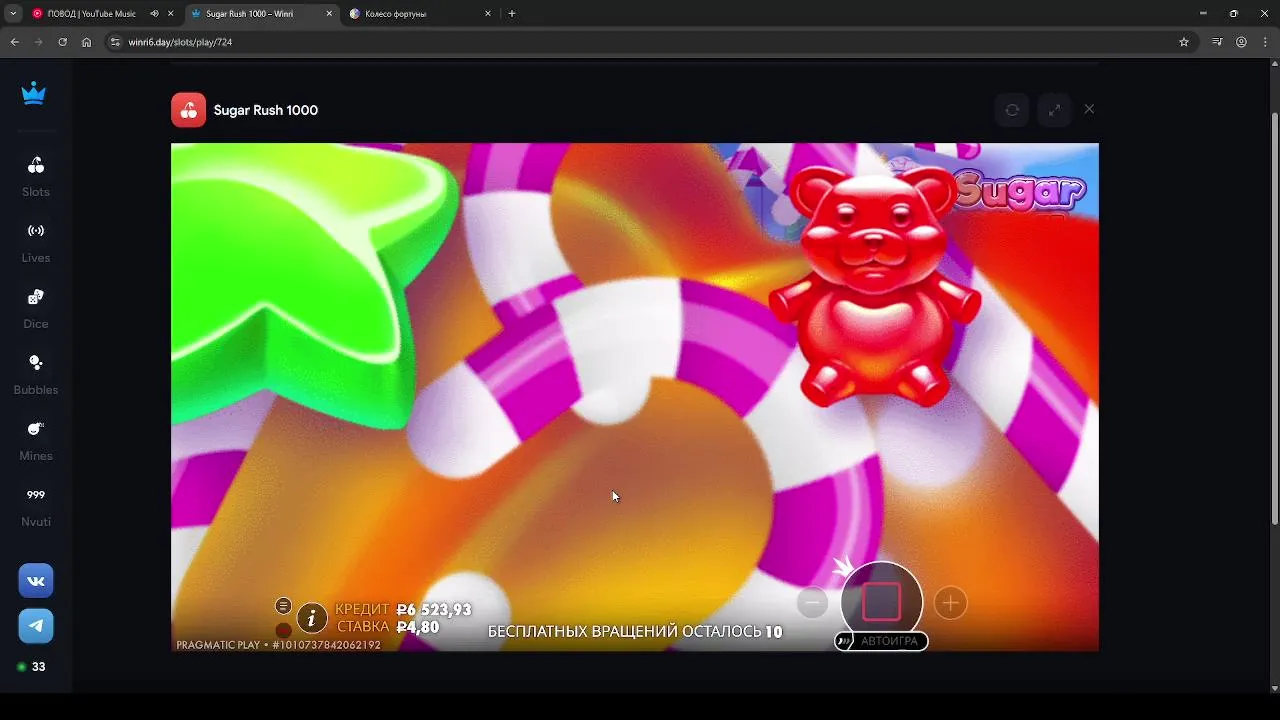Click the online users count 33
Image resolution: width=1280 pixels, height=720 pixels.
(32, 667)
